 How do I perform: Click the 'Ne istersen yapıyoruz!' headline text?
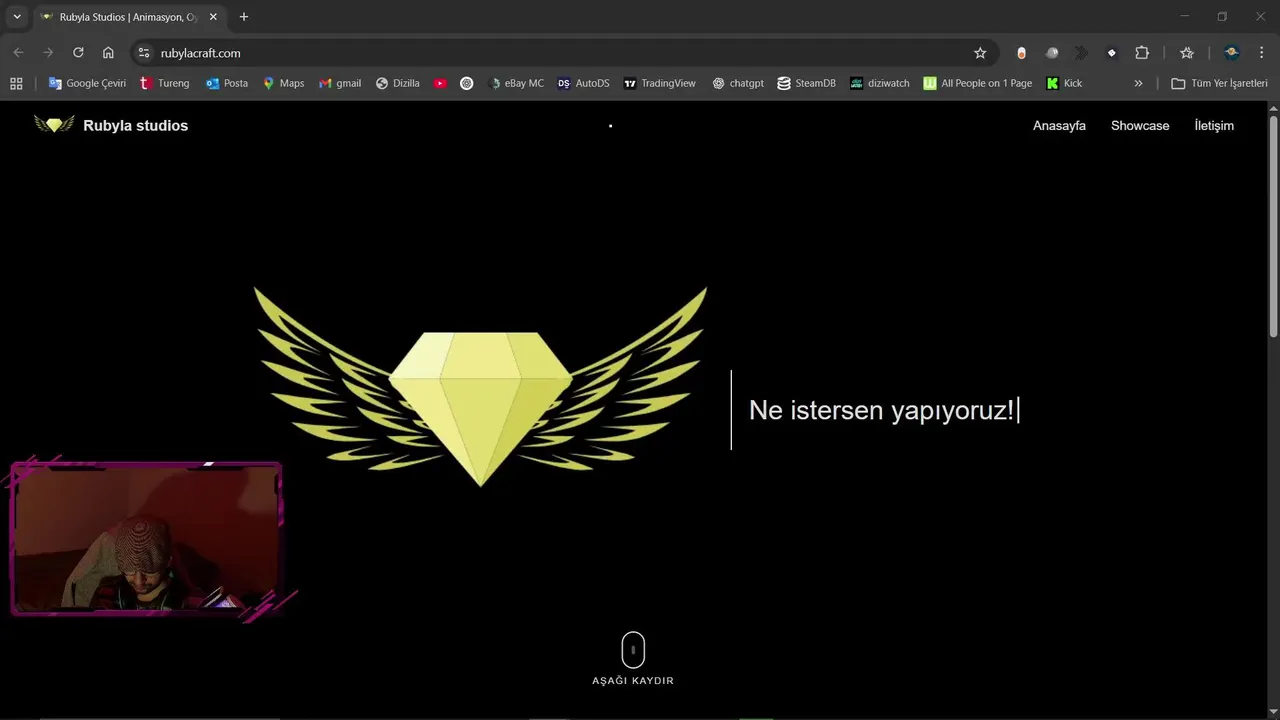point(881,410)
